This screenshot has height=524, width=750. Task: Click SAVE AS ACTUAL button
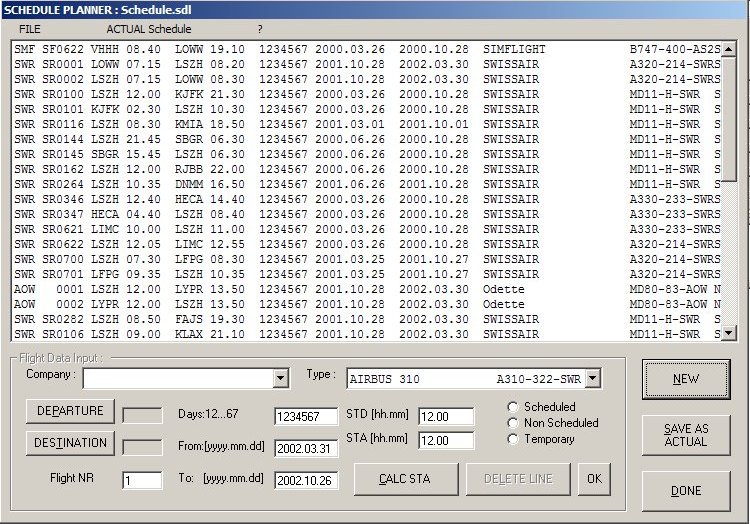click(686, 435)
